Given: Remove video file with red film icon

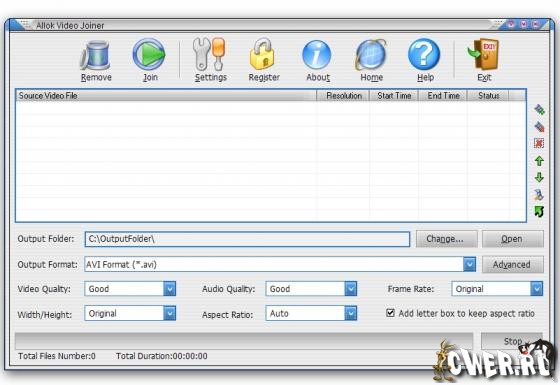Looking at the screenshot, I should [539, 127].
